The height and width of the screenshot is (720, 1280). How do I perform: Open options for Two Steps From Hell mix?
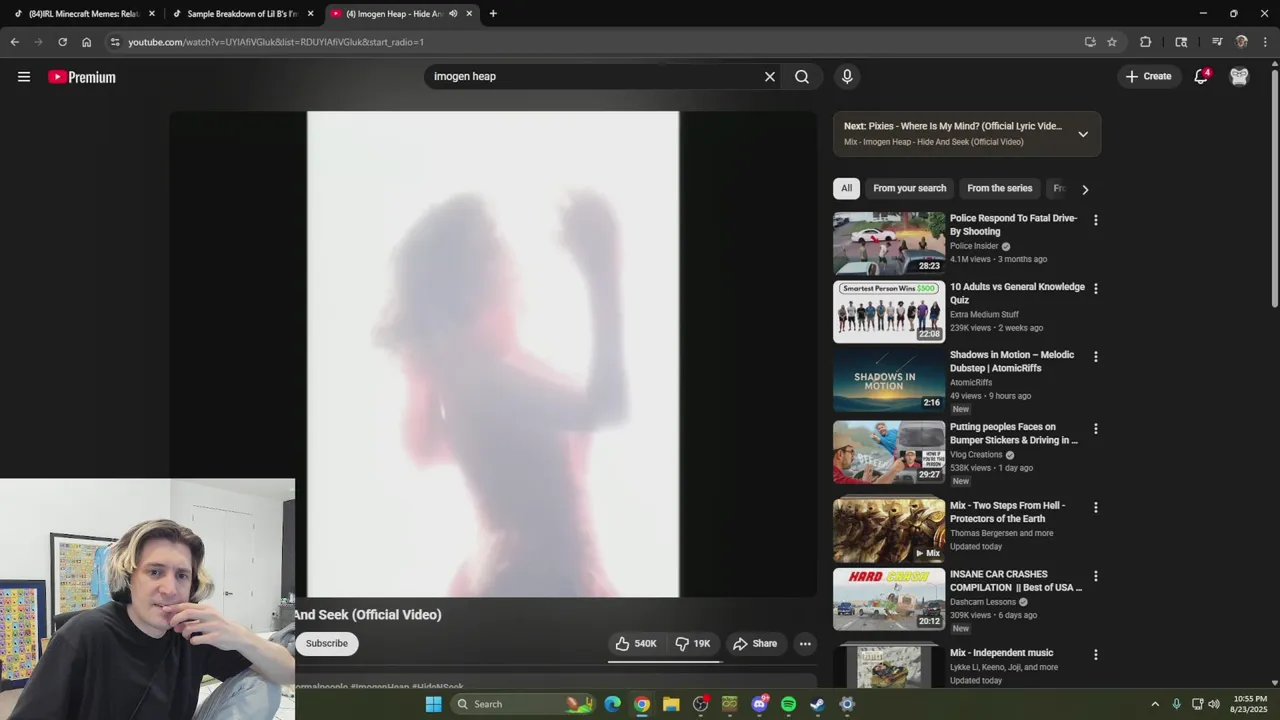(x=1096, y=508)
